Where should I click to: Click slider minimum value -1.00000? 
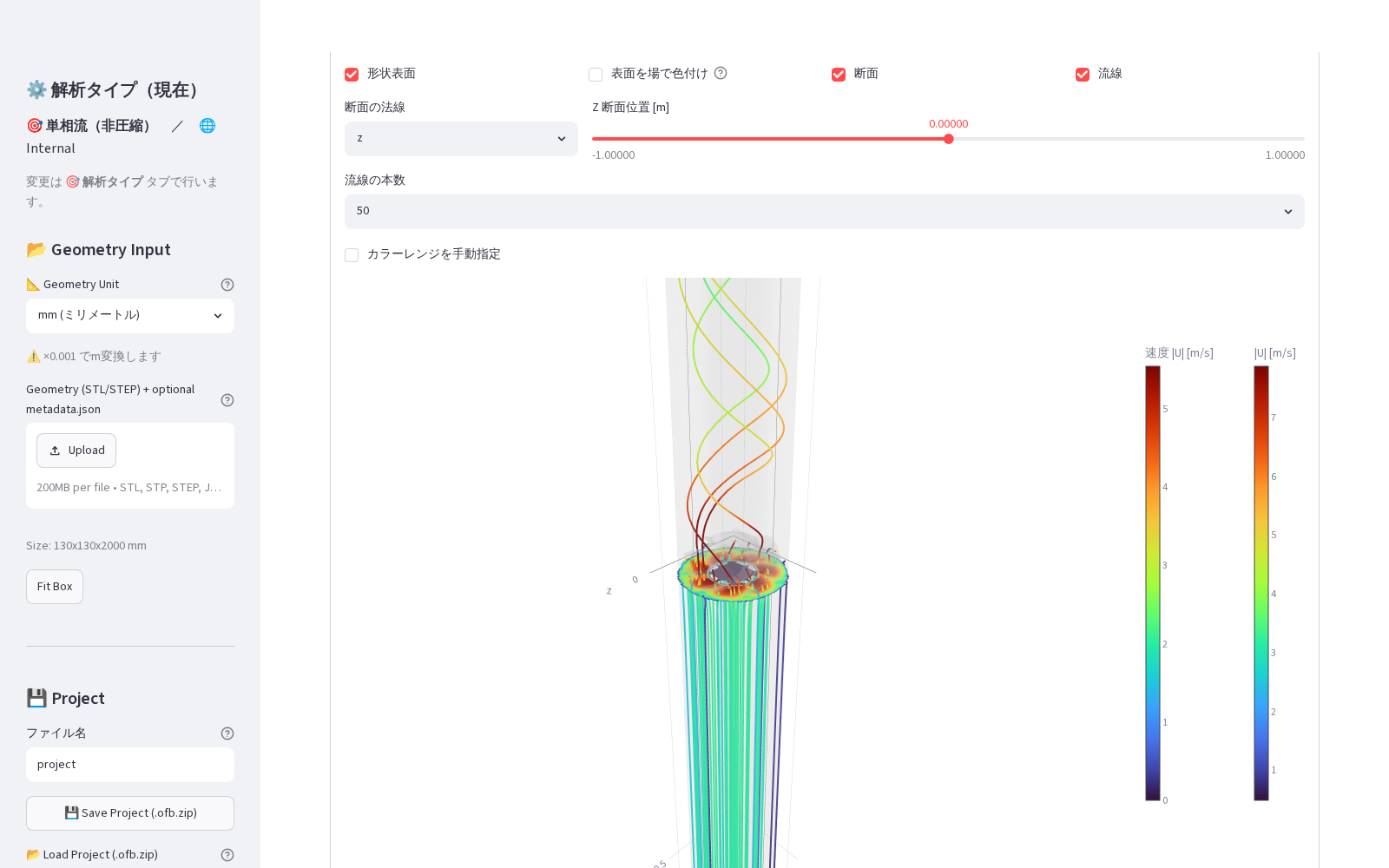pyautogui.click(x=614, y=155)
